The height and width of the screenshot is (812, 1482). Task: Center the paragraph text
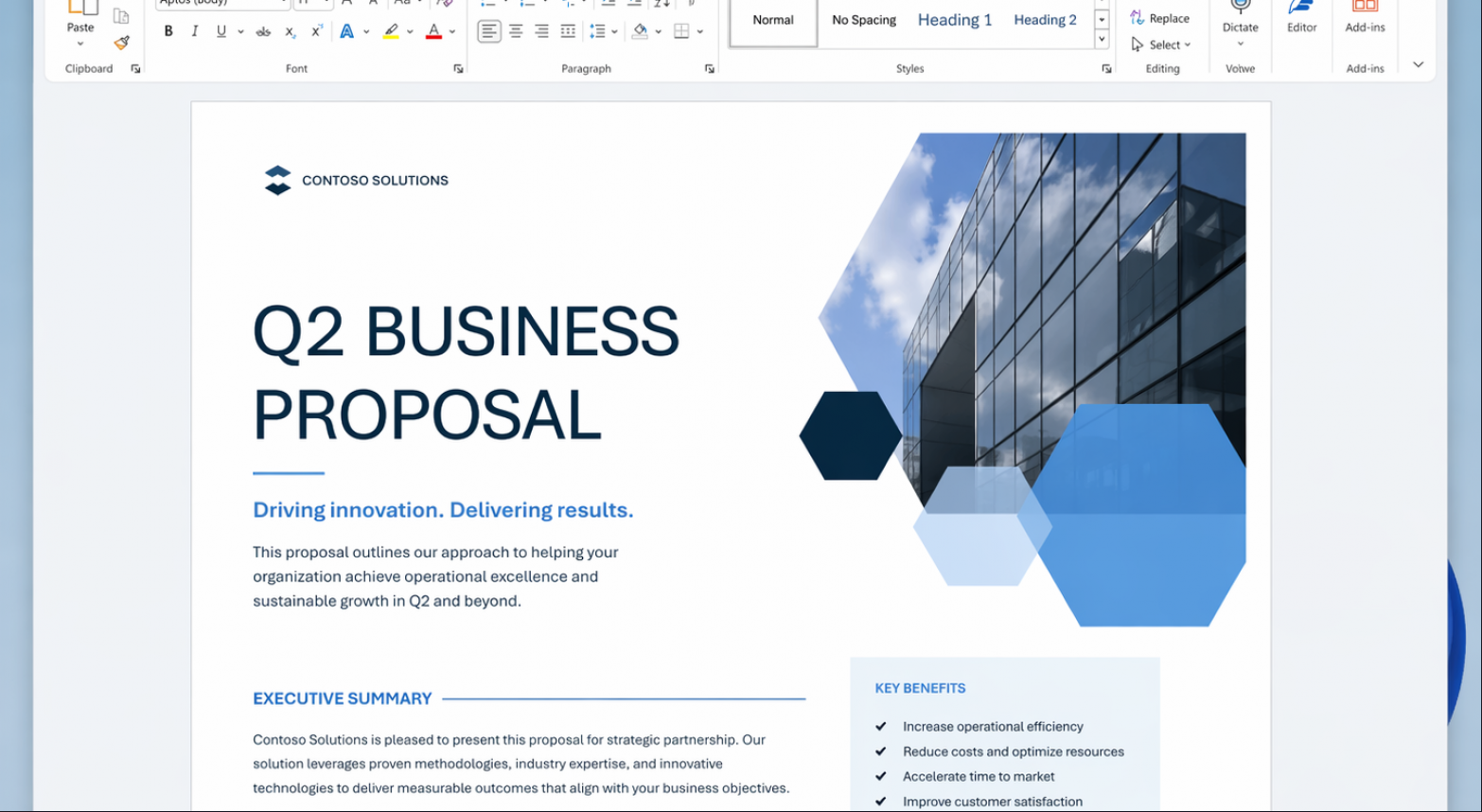coord(516,31)
